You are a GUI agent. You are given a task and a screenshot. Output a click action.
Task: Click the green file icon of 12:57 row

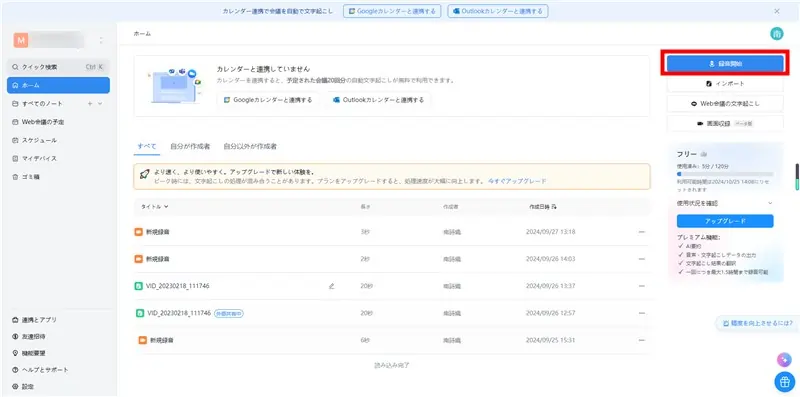(x=140, y=313)
